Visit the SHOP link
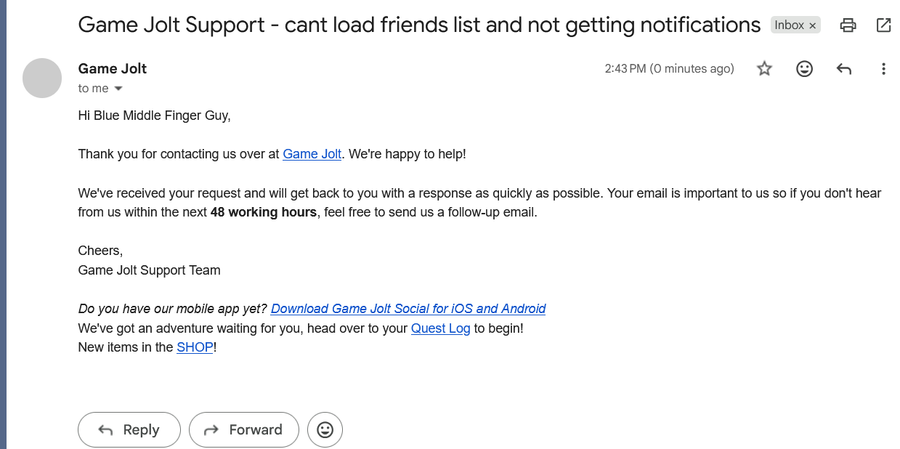Viewport: 900px width, 449px height. 195,347
